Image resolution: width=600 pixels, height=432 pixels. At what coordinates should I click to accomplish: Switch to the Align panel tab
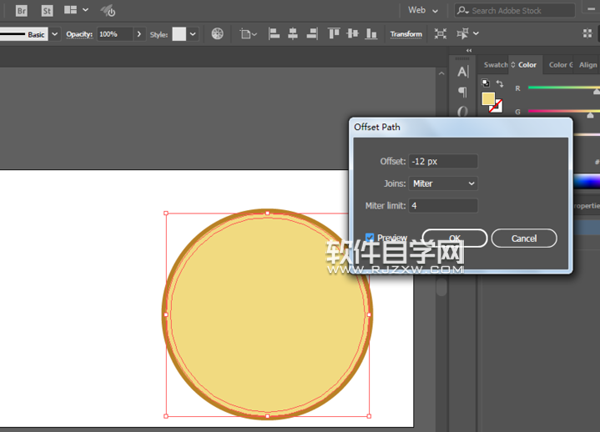coord(588,65)
